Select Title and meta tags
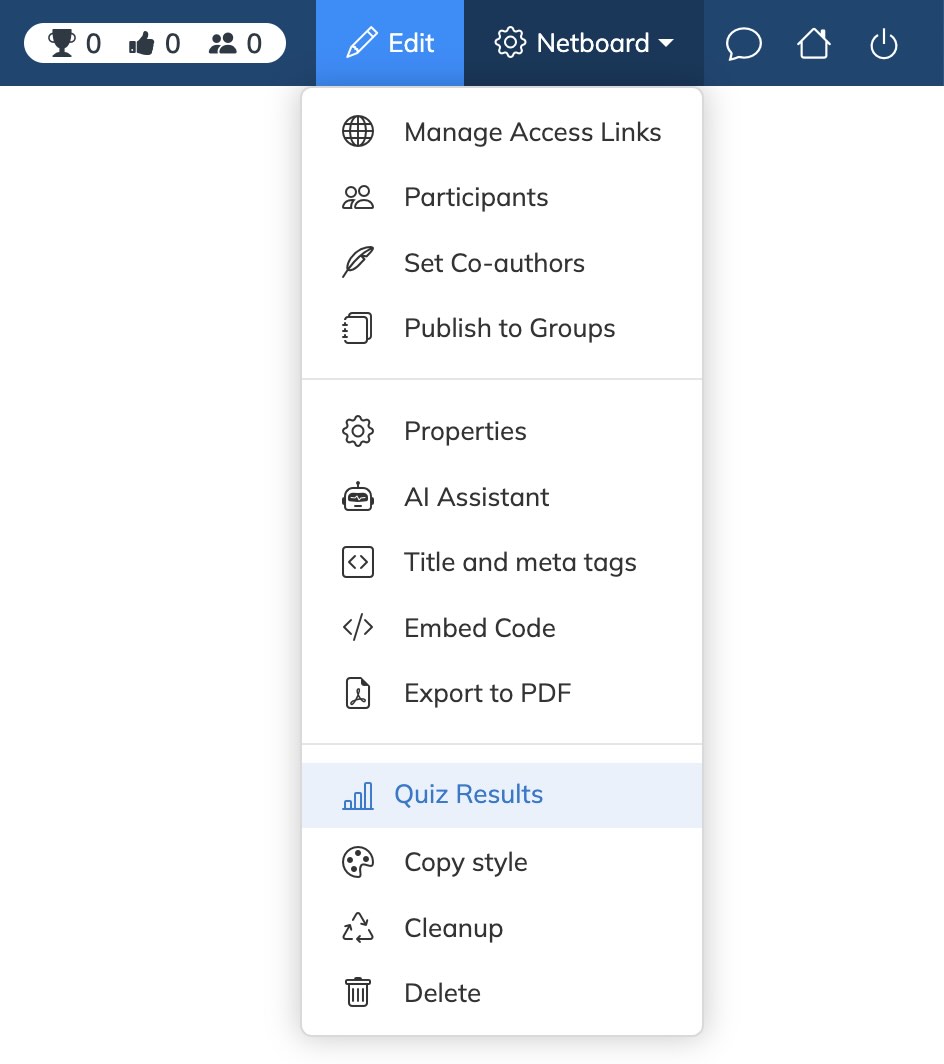The width and height of the screenshot is (944, 1064). [502, 562]
